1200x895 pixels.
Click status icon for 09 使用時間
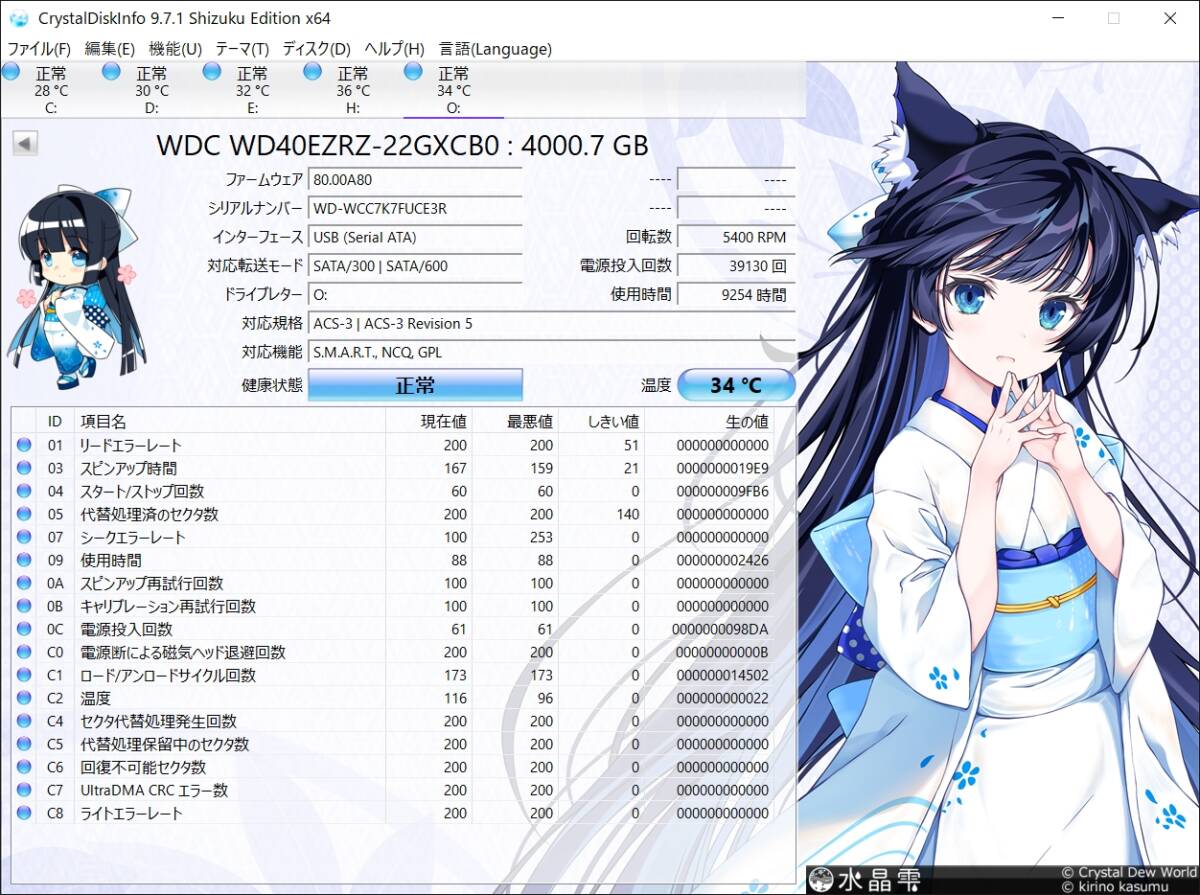(x=24, y=560)
